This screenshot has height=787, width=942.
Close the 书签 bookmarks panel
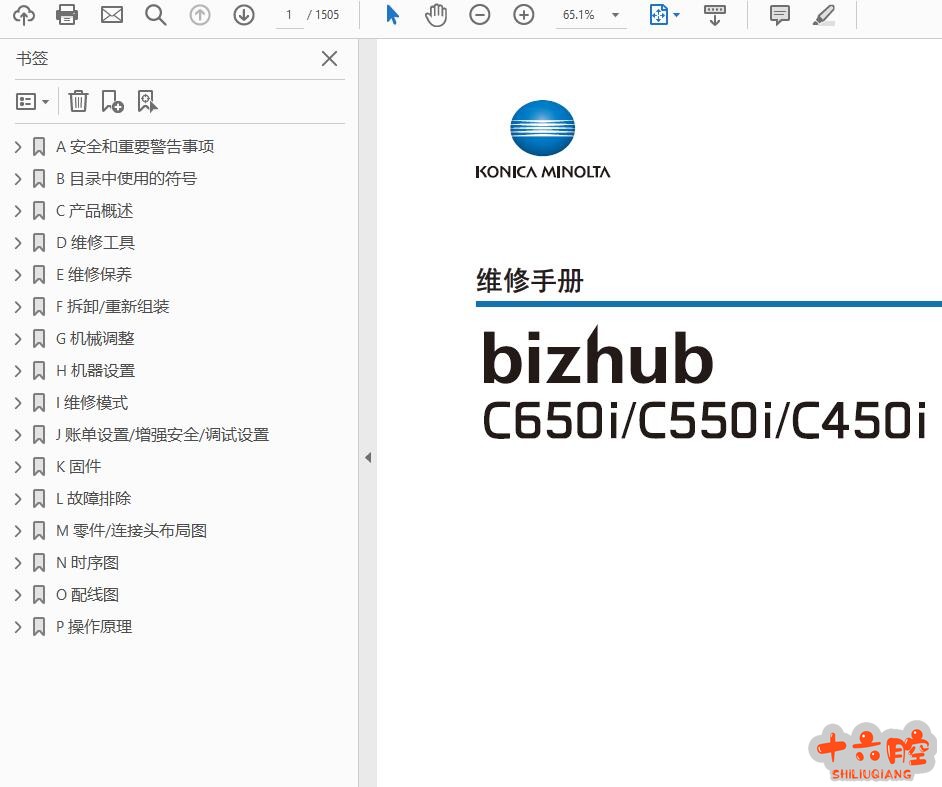pyautogui.click(x=329, y=59)
